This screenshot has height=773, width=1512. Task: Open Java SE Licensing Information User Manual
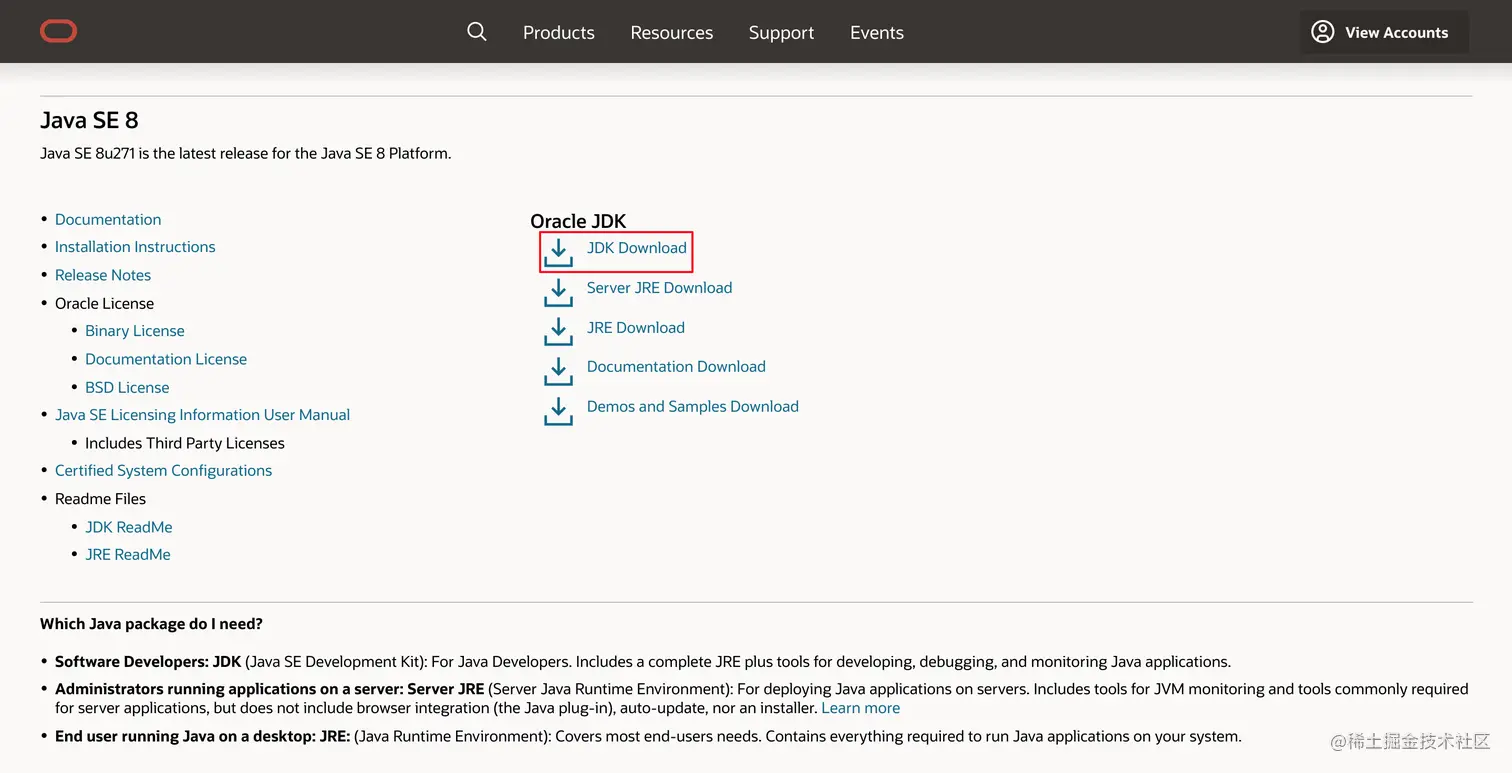tap(202, 415)
